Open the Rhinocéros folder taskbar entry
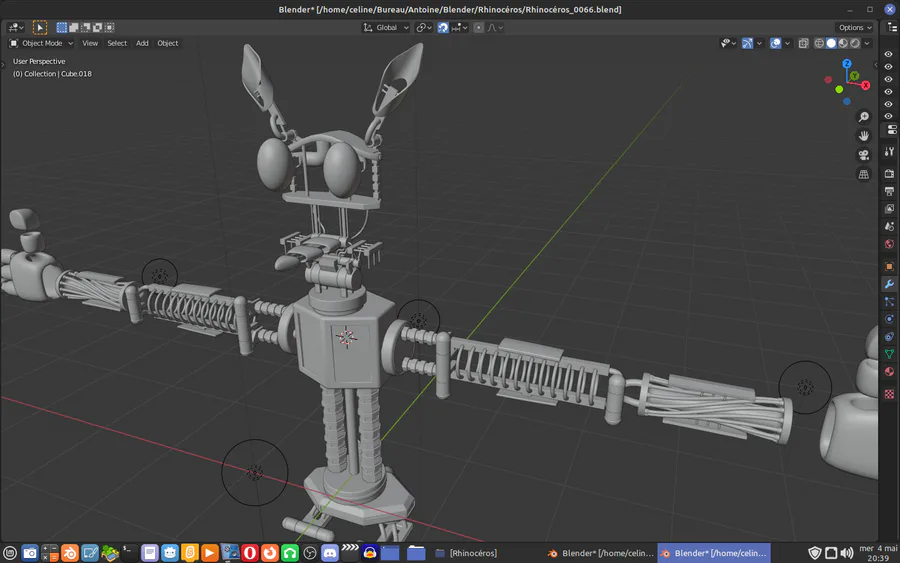900x563 pixels. (466, 553)
